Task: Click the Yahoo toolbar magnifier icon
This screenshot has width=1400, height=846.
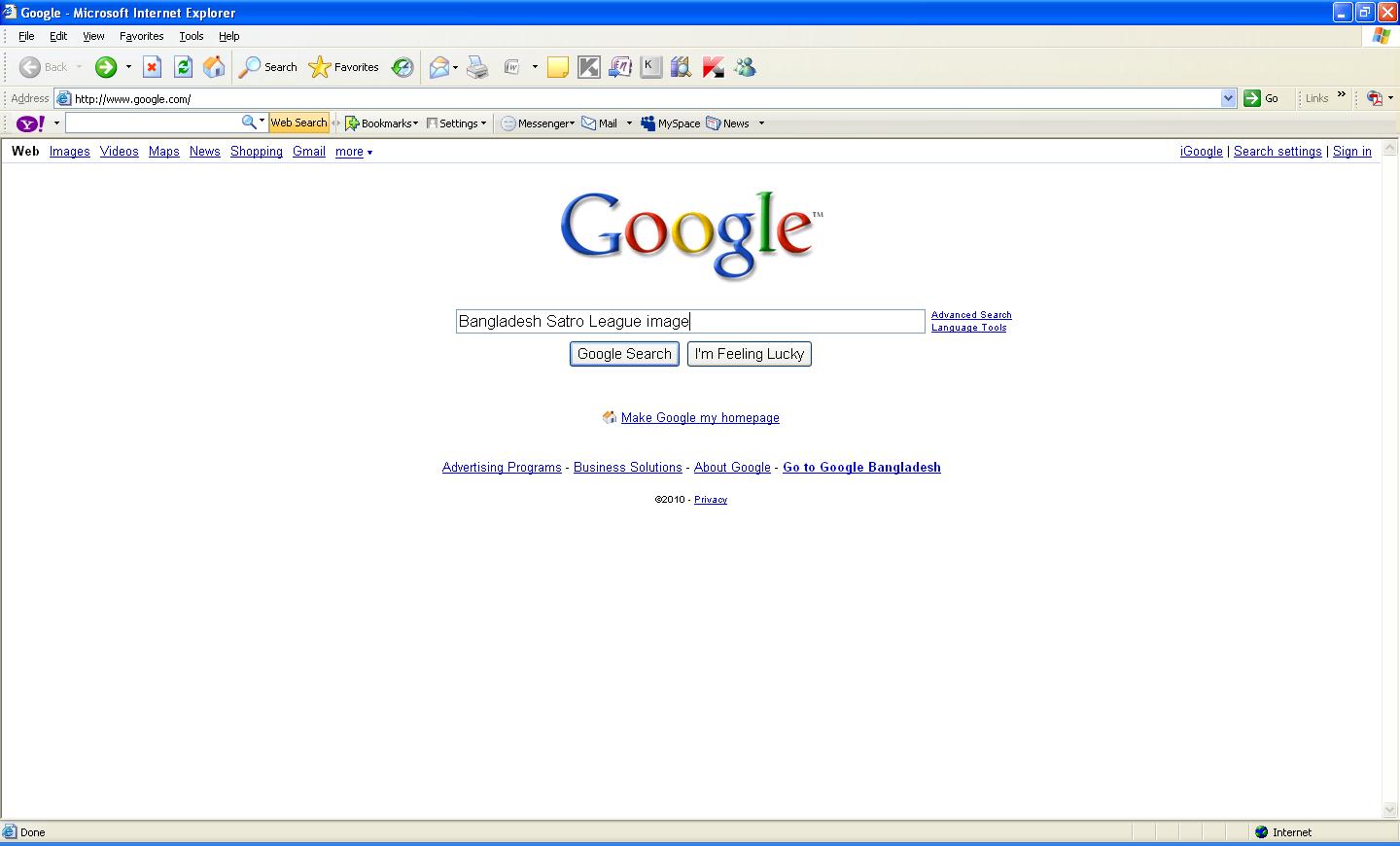Action: pos(250,123)
